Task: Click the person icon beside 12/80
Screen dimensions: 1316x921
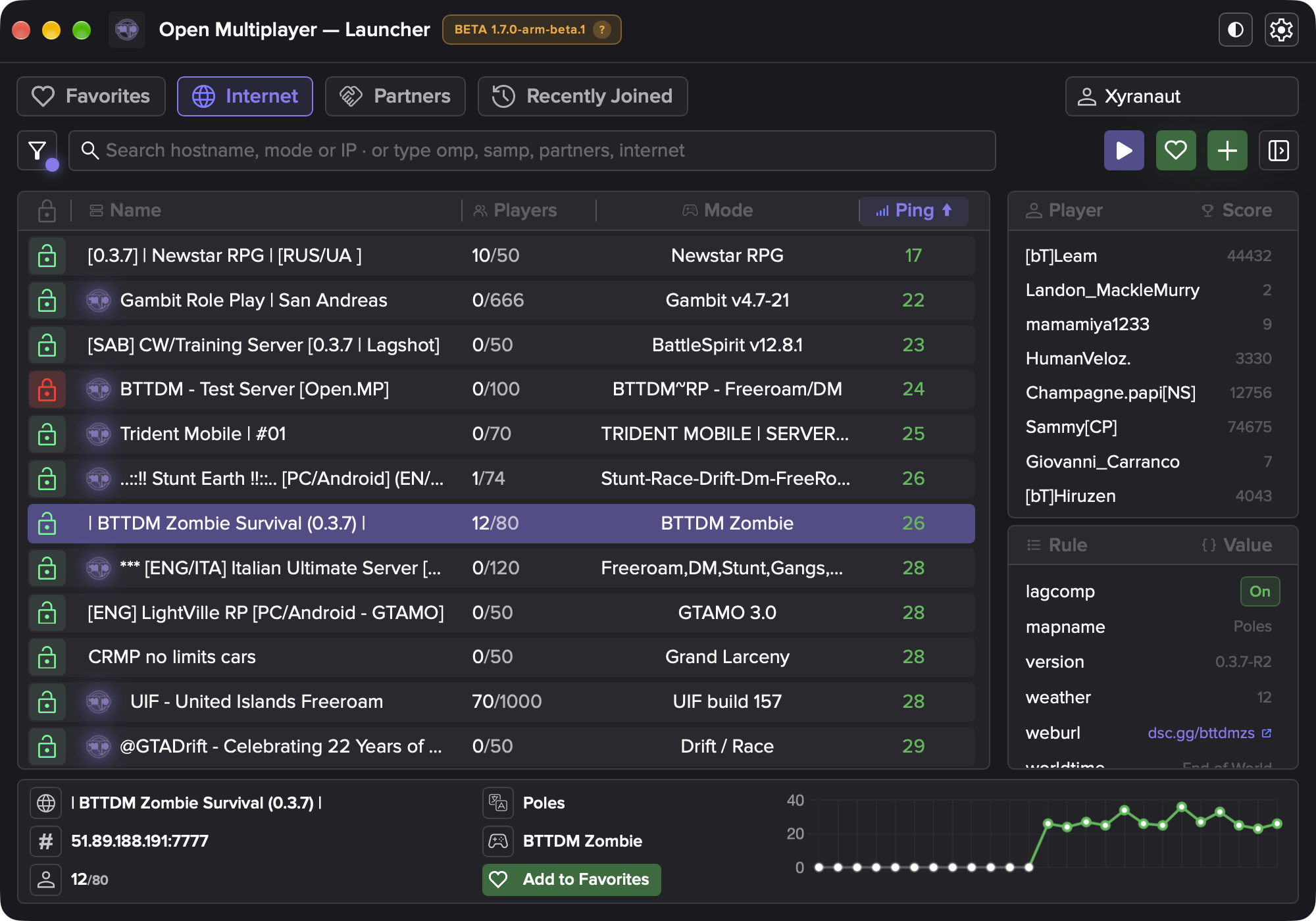Action: click(x=46, y=880)
